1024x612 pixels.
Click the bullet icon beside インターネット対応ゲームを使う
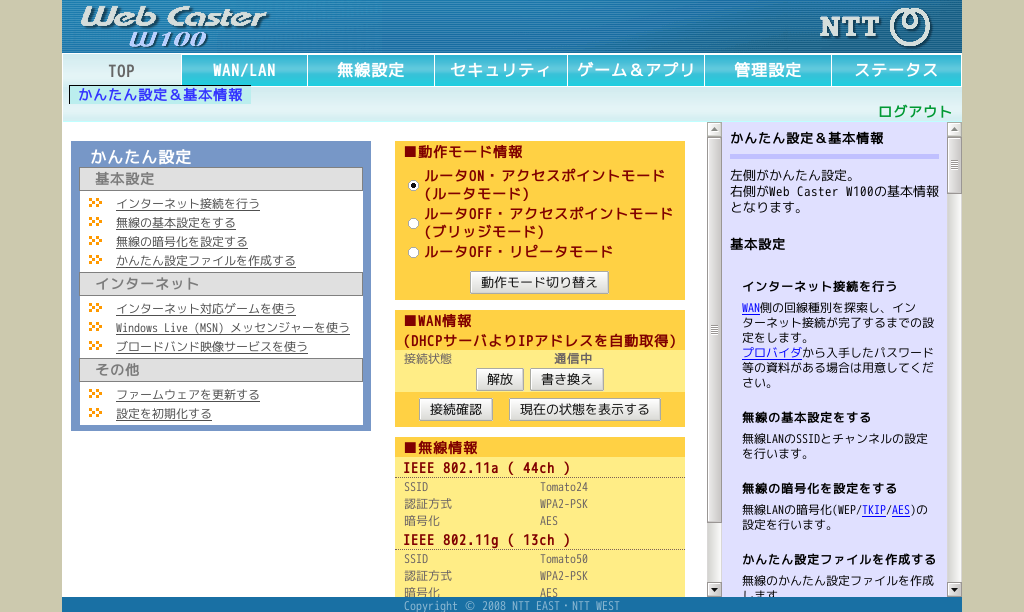[97, 309]
